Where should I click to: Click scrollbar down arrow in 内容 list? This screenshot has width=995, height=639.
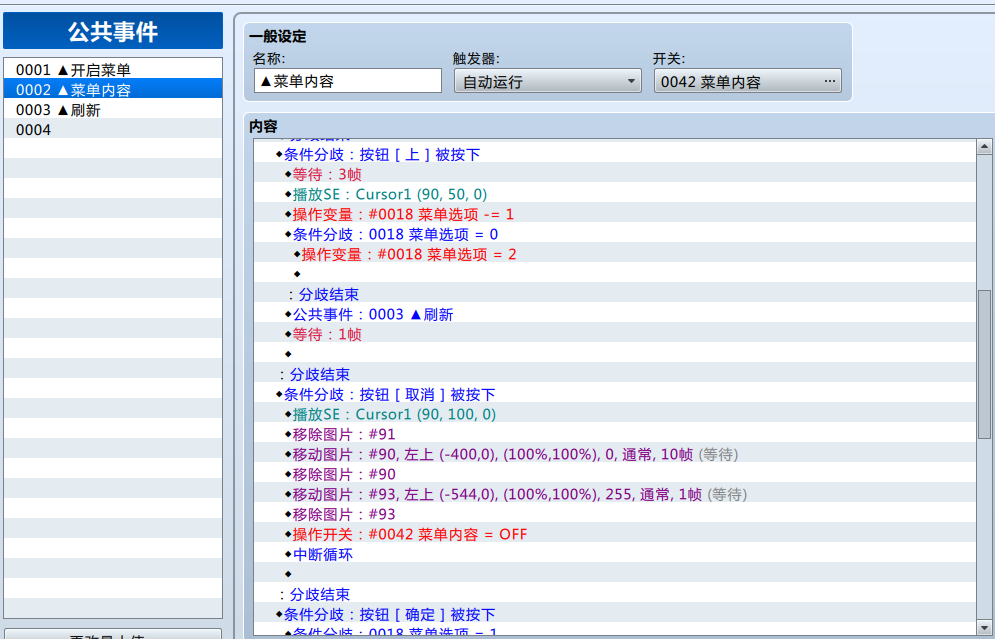(x=984, y=627)
